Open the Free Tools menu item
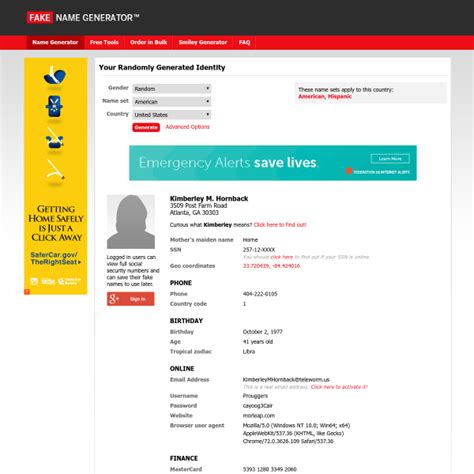Image resolution: width=474 pixels, height=474 pixels. tap(104, 42)
